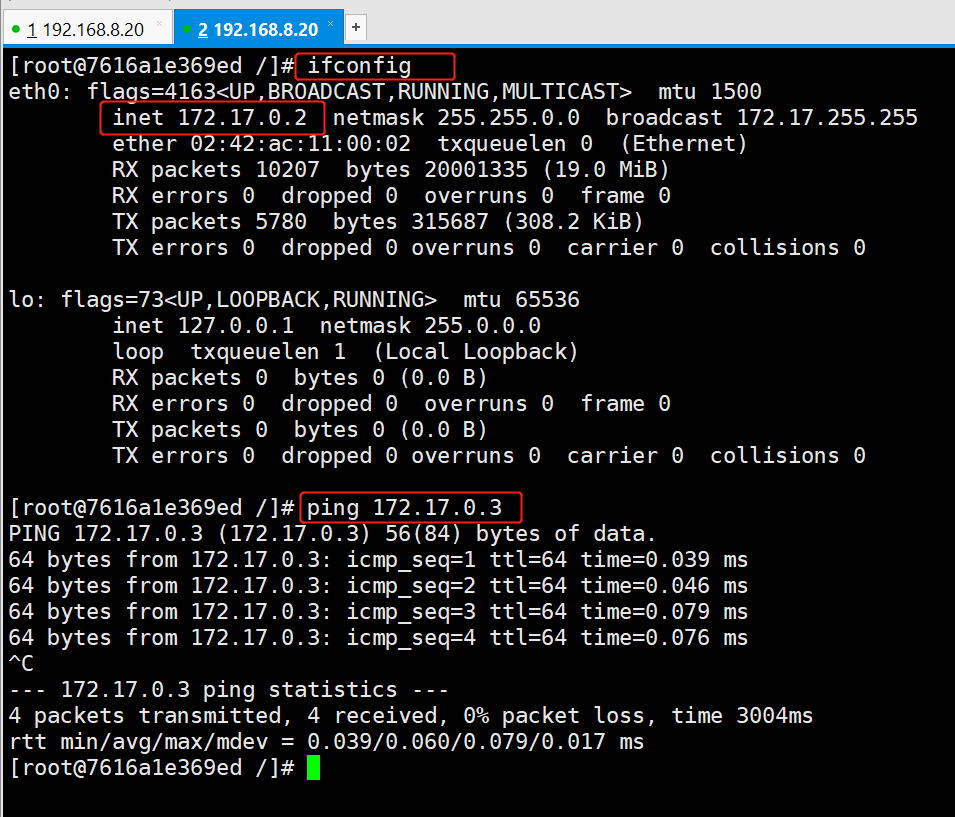Click inet 127.0.0.1 loopback address
The width and height of the screenshot is (955, 817).
pyautogui.click(x=203, y=326)
